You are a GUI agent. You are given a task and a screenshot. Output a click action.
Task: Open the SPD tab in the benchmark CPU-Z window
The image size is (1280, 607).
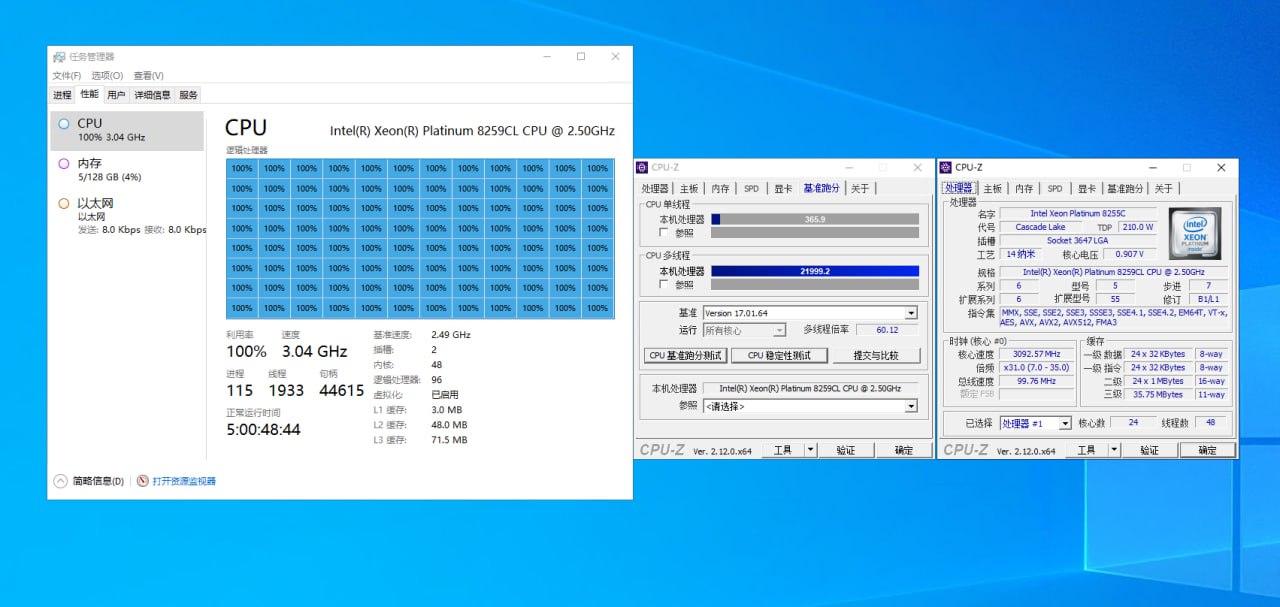[751, 188]
